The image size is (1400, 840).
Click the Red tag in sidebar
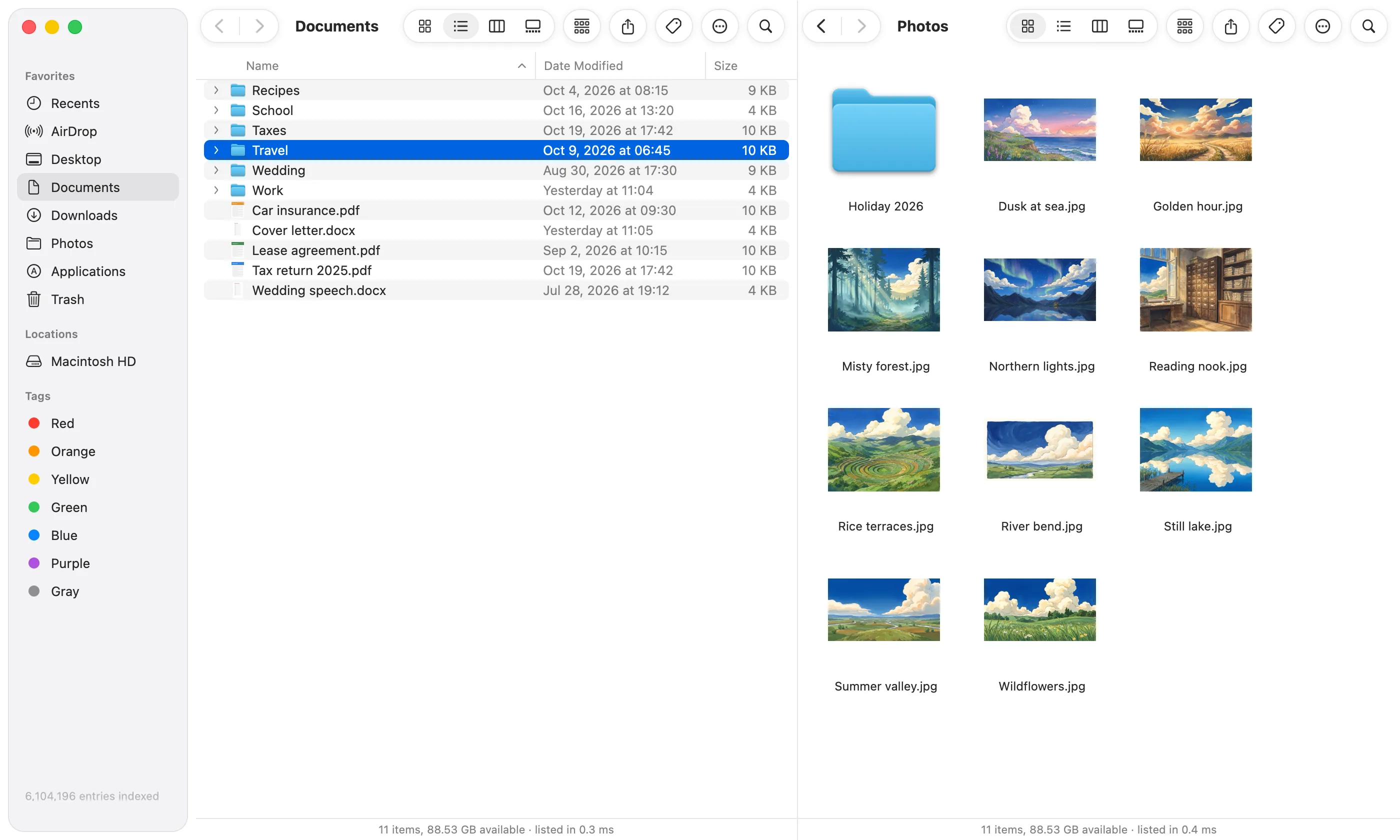click(98, 423)
